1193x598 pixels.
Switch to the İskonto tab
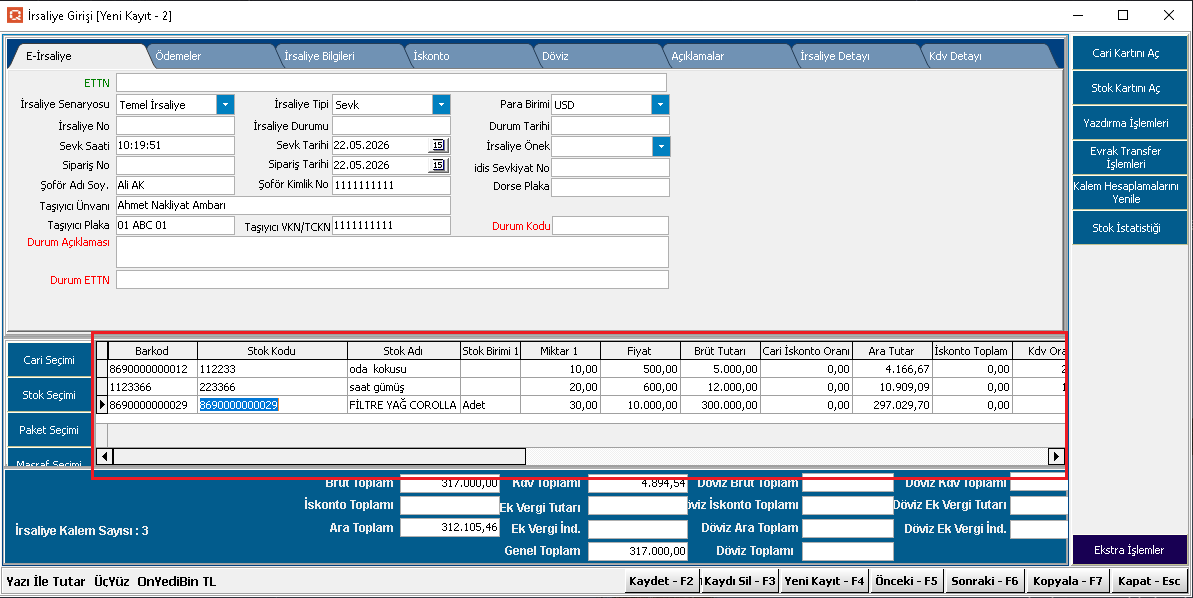coord(431,56)
